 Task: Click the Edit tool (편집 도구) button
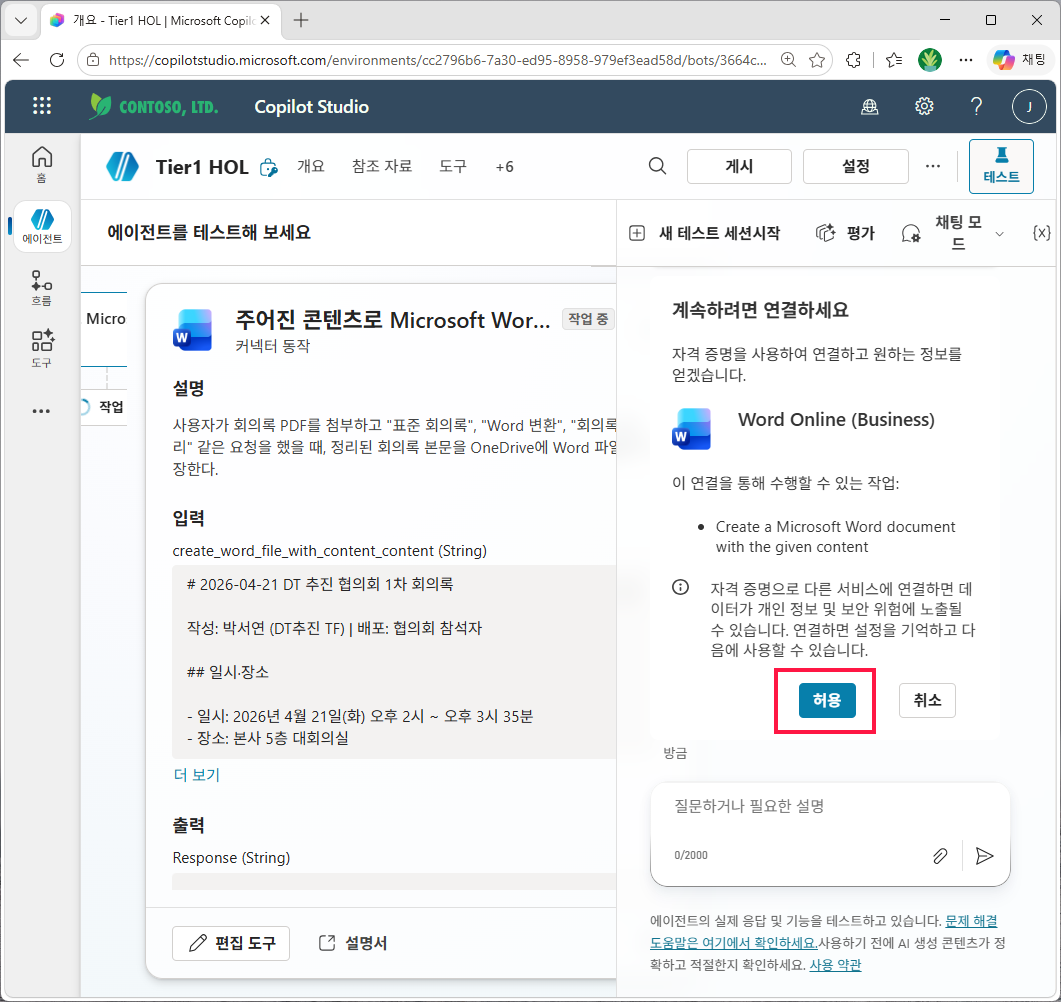231,943
